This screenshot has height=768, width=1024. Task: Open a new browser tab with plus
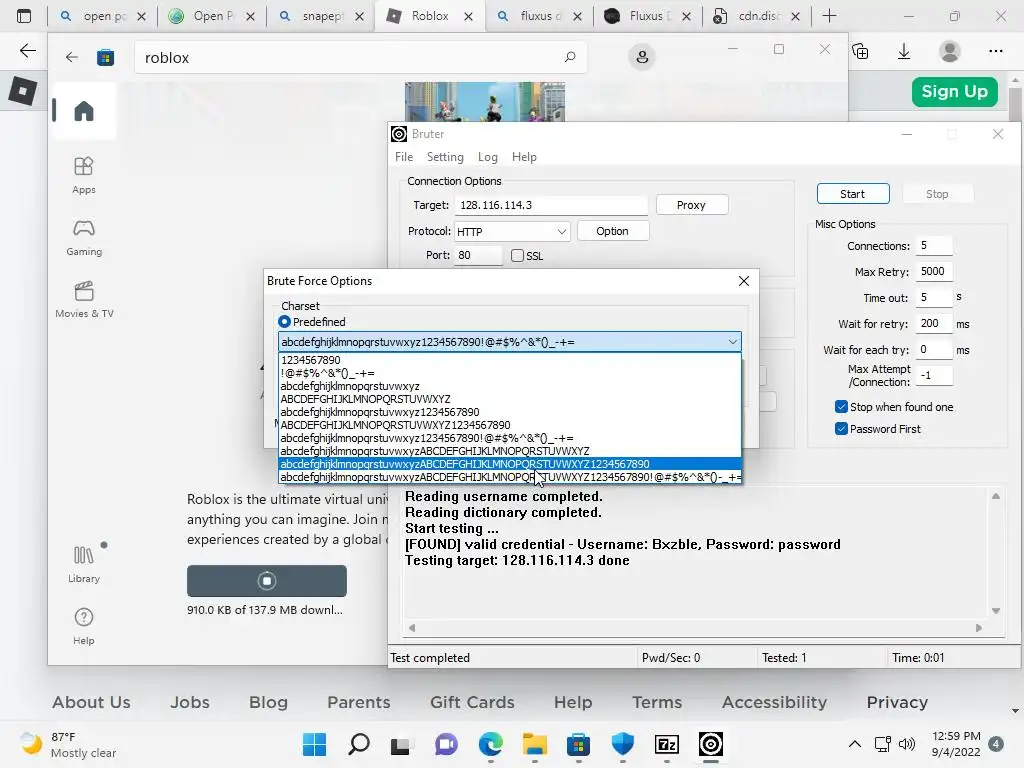pyautogui.click(x=829, y=16)
